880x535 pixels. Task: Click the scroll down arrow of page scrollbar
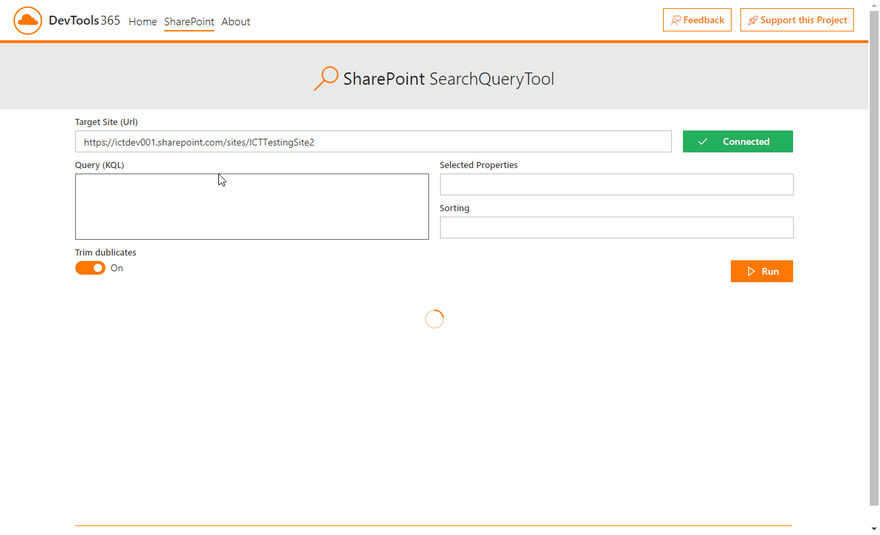[x=874, y=528]
